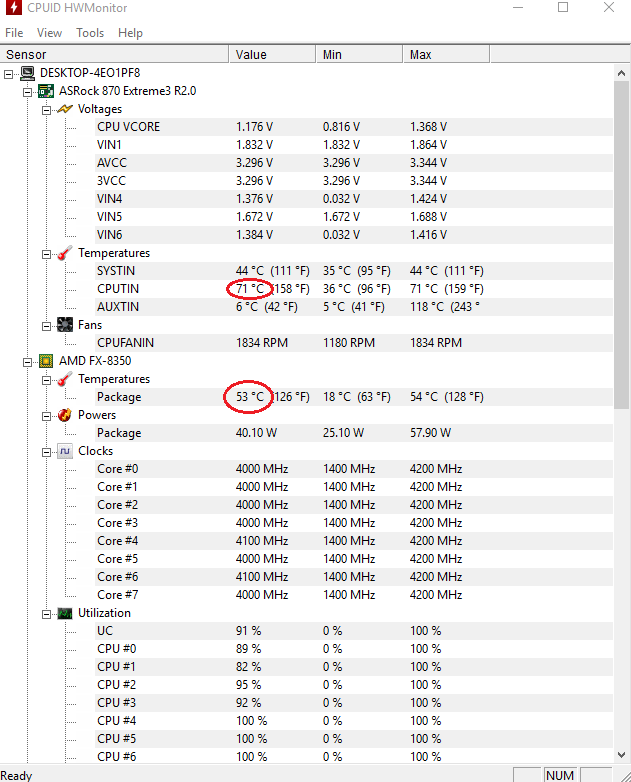Open the Tools menu
This screenshot has height=782, width=631.
coord(90,33)
